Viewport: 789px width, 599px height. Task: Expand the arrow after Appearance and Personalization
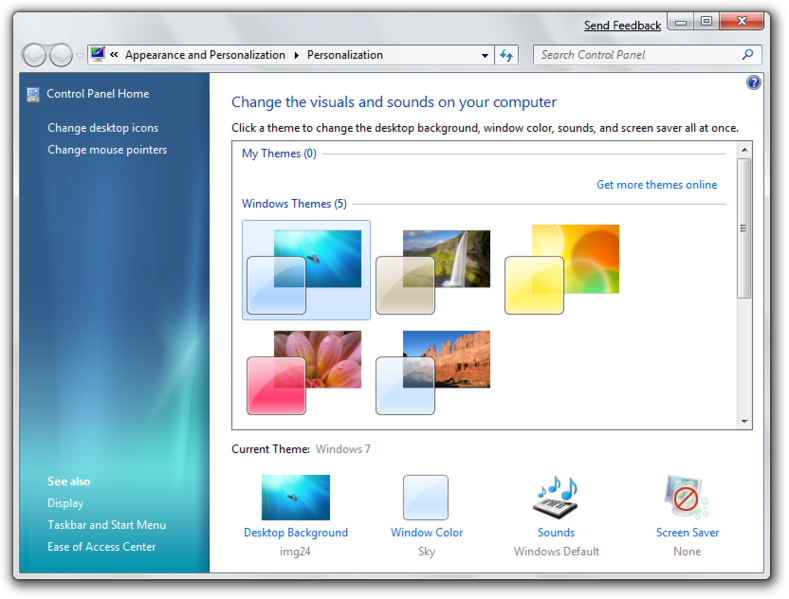point(296,55)
